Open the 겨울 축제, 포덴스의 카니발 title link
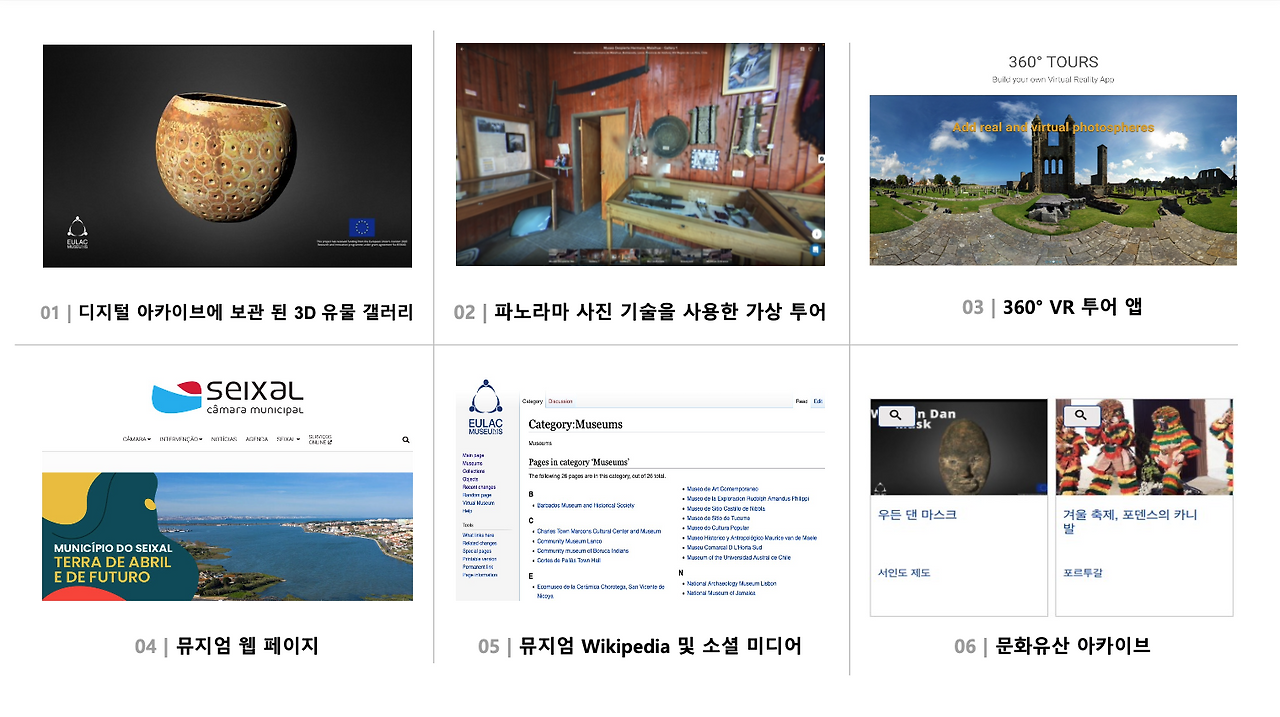Screen dimensions: 1280x717 point(1130,521)
